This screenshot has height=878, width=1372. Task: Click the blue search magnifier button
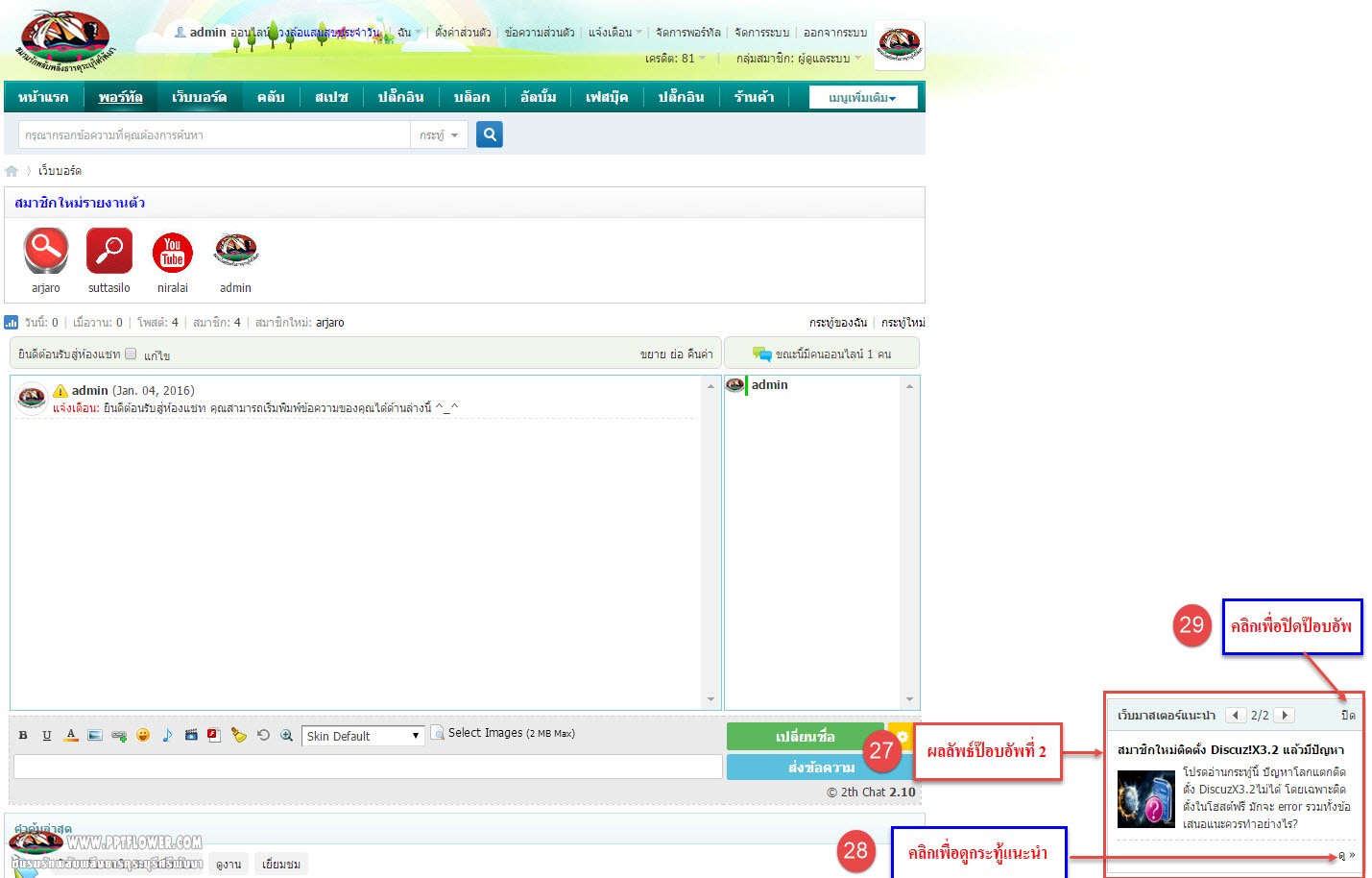(489, 134)
